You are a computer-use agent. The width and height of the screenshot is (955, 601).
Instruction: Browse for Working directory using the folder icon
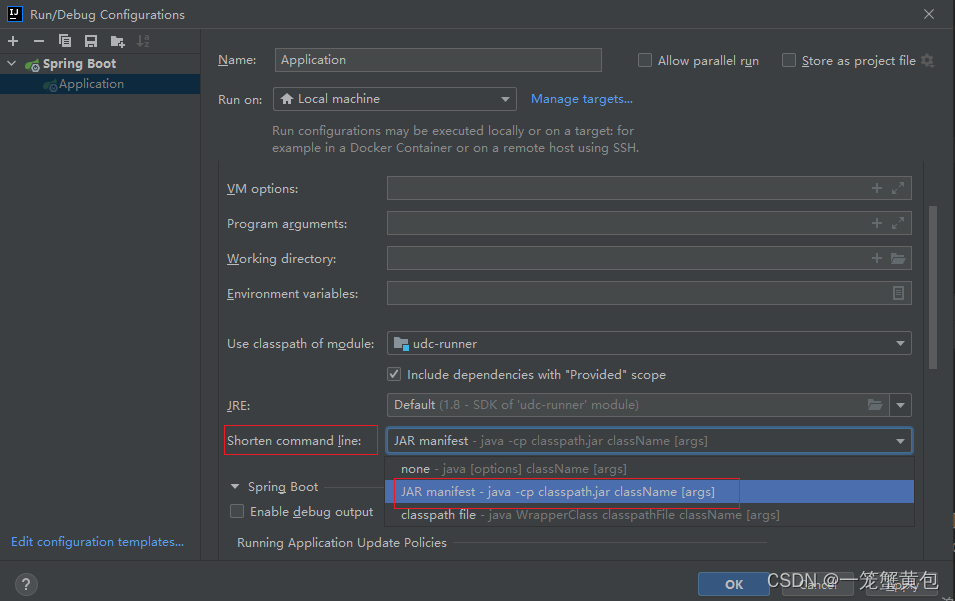coord(898,258)
